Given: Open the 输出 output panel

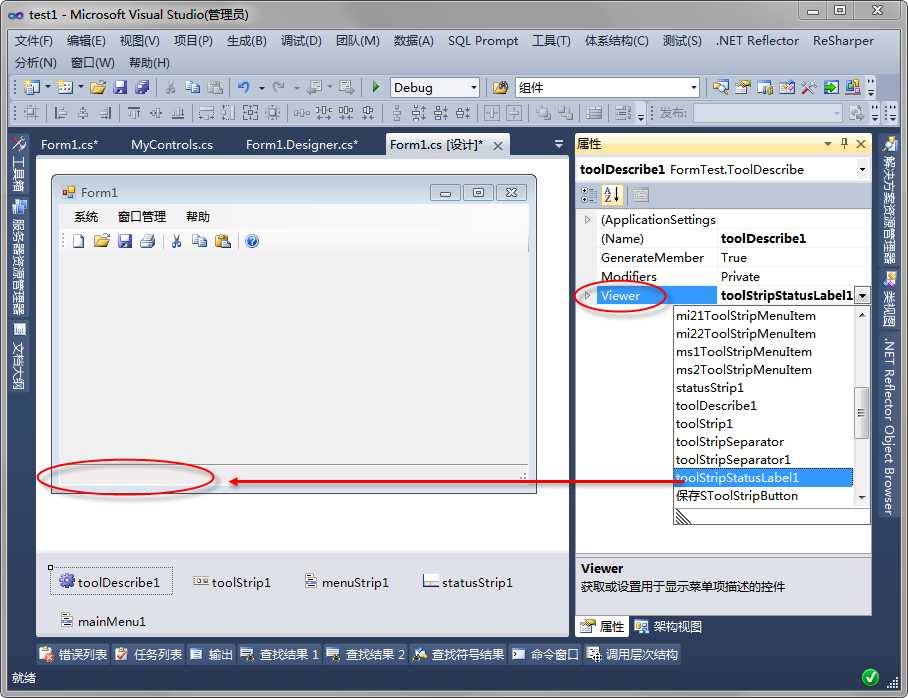Looking at the screenshot, I should tap(211, 655).
